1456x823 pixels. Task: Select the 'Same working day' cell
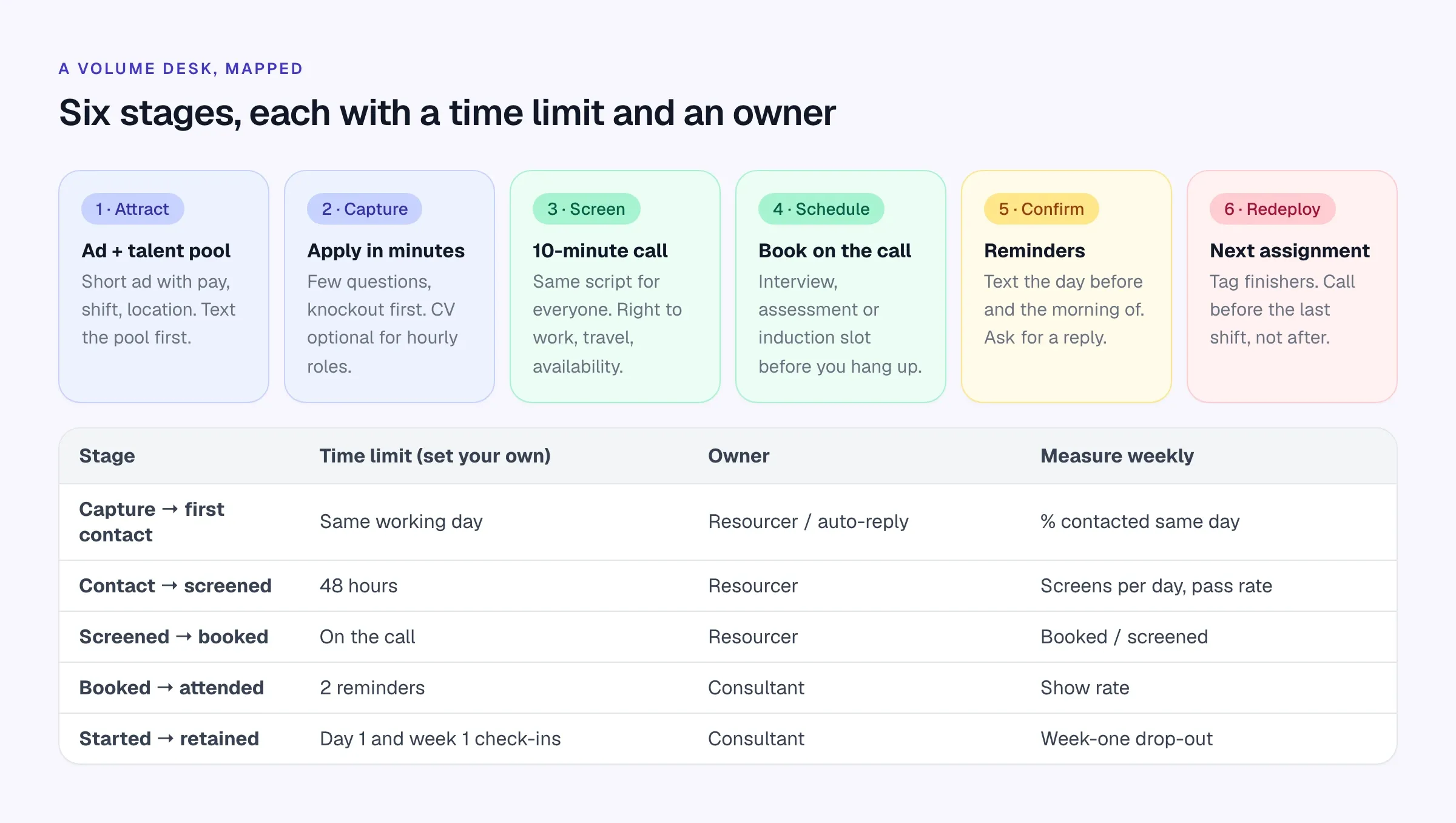(401, 522)
